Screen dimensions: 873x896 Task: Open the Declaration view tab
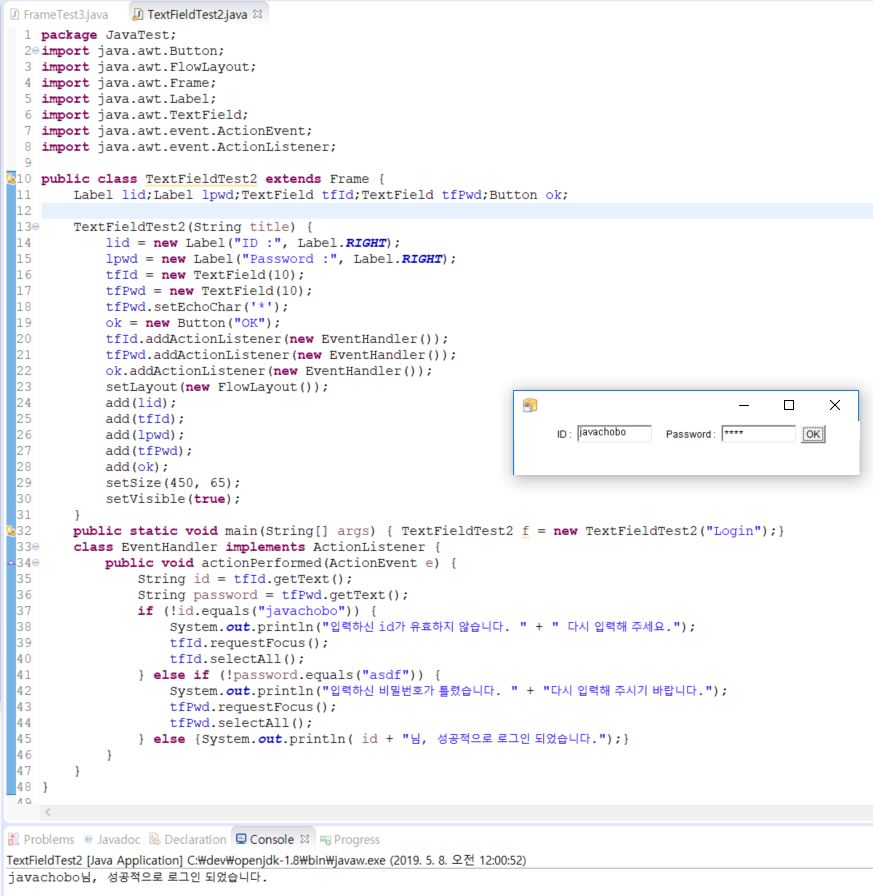point(188,839)
